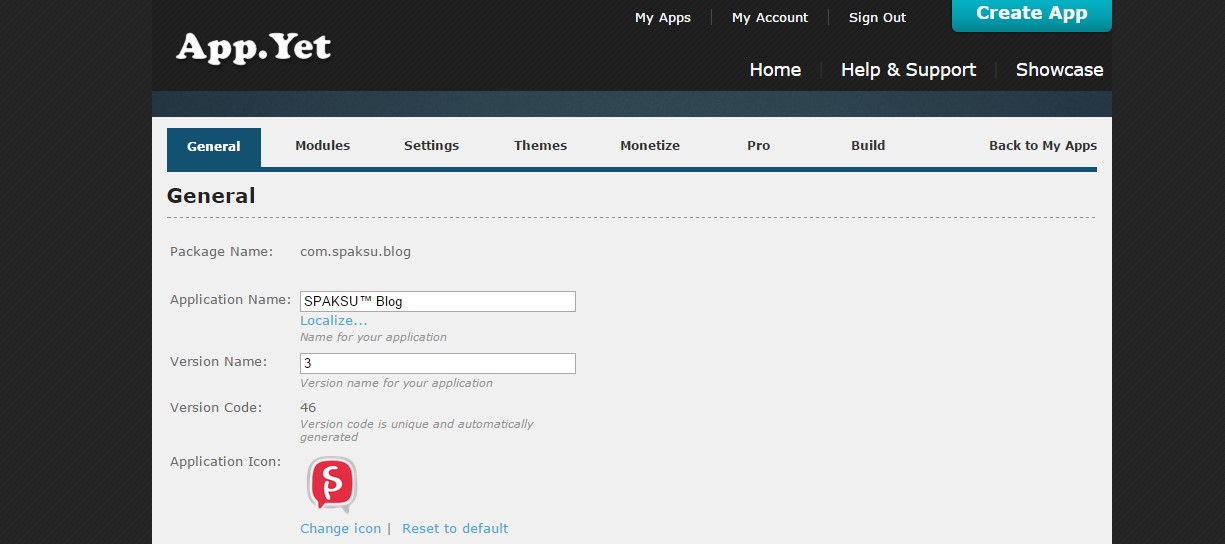
Task: Click the SPAKSU application icon image
Action: pos(331,485)
